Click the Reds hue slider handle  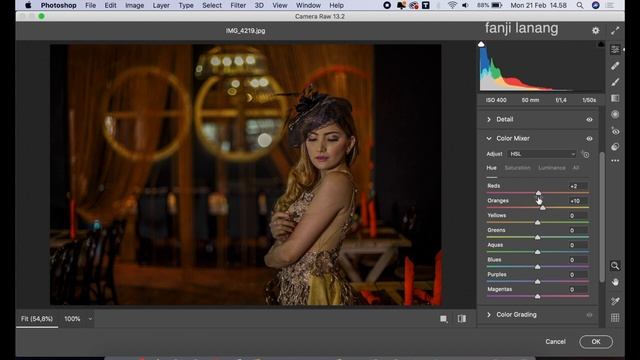tap(538, 193)
